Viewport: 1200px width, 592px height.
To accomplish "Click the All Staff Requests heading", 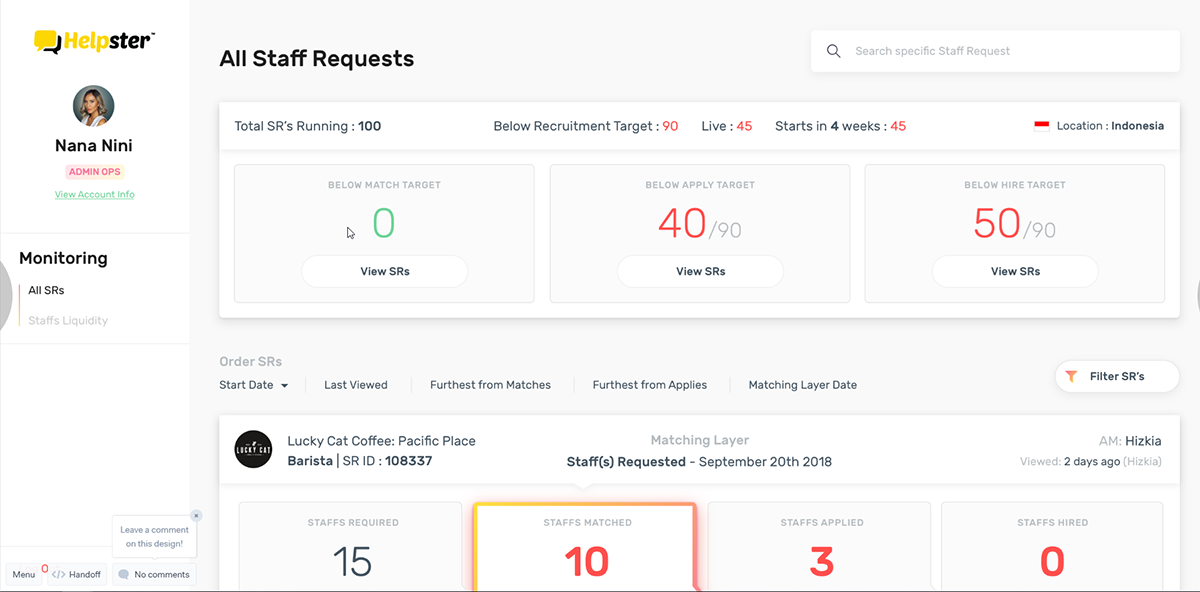I will (317, 59).
